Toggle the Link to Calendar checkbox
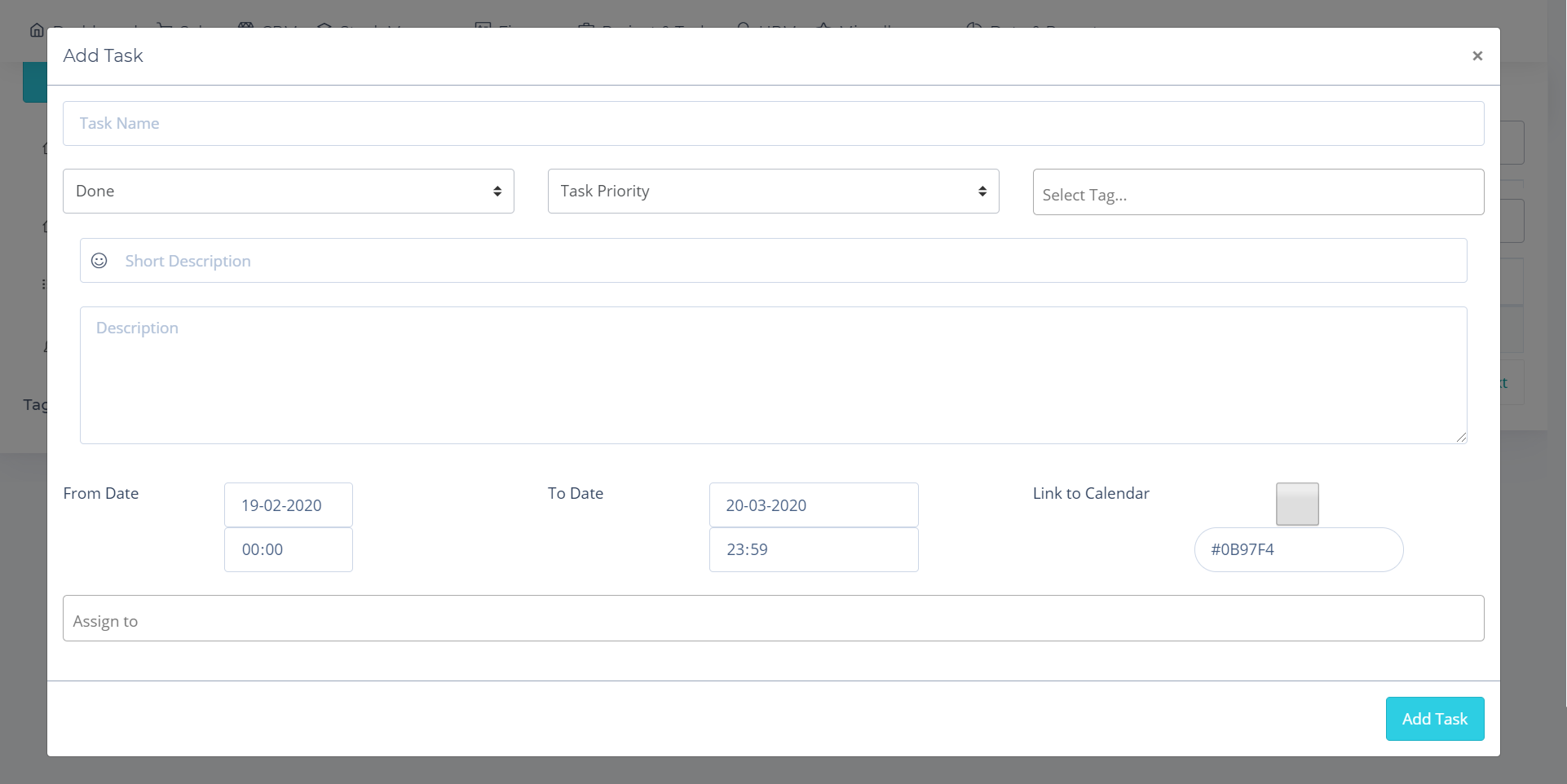This screenshot has width=1567, height=784. (x=1296, y=504)
